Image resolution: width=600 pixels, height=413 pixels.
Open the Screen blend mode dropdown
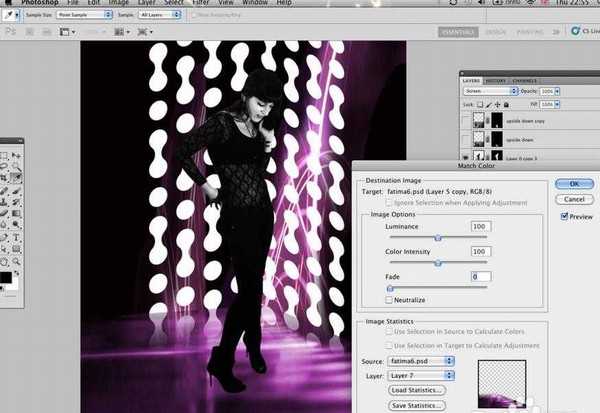(489, 90)
